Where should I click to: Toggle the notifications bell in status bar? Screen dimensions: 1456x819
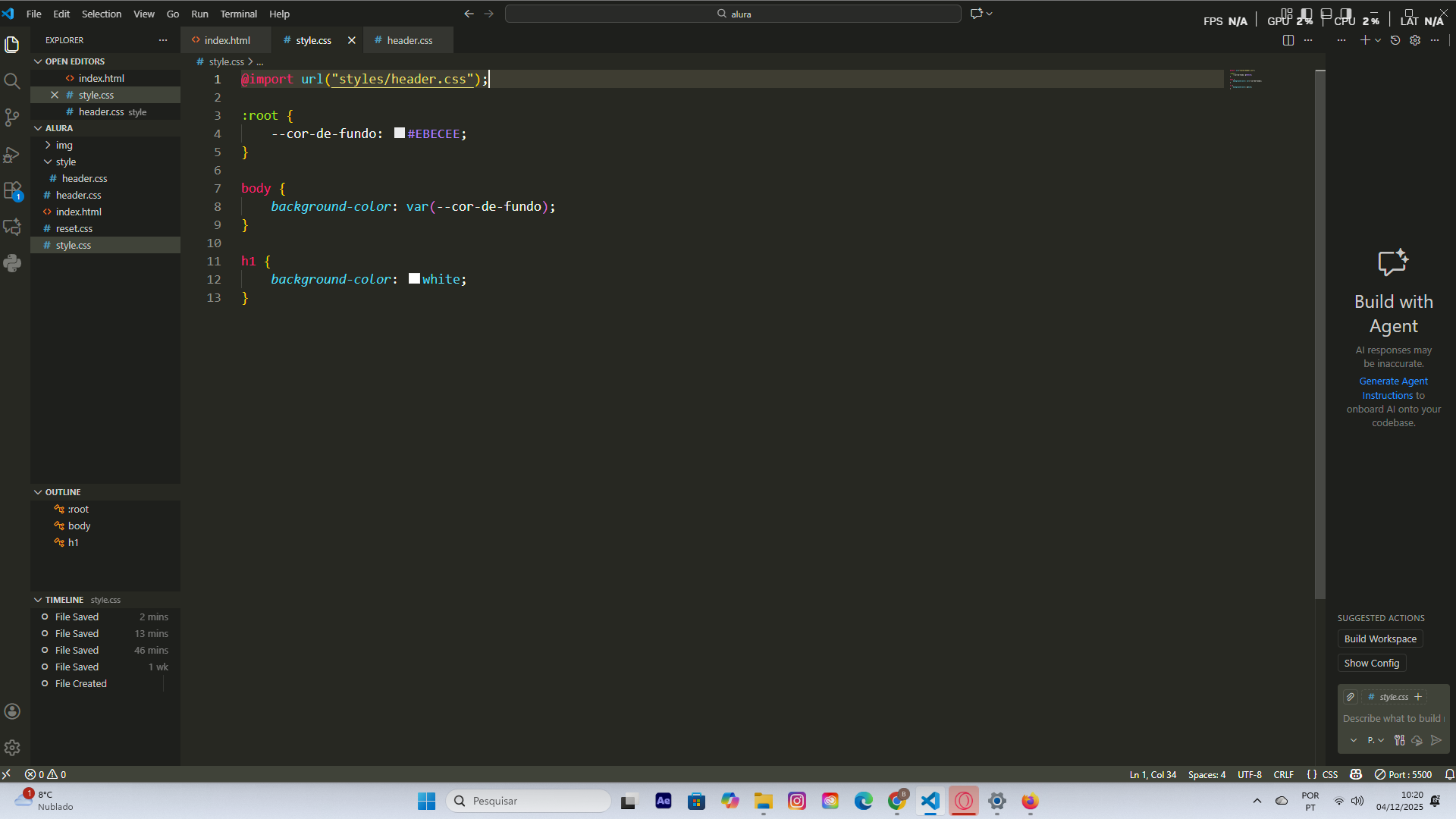coord(1449,774)
